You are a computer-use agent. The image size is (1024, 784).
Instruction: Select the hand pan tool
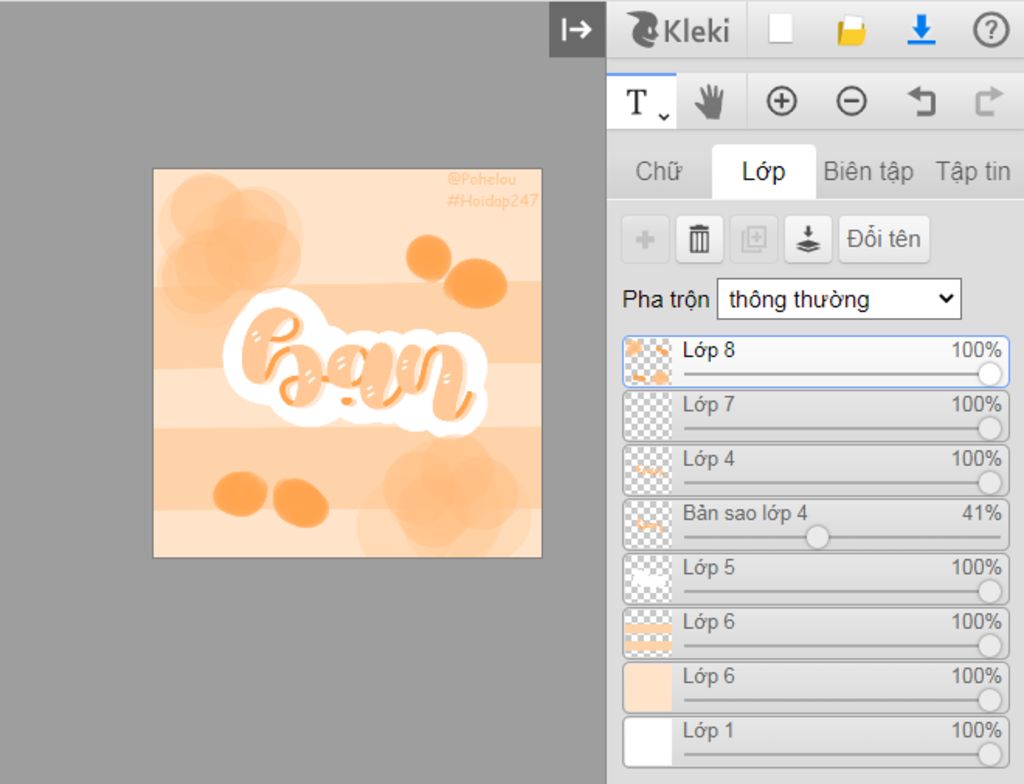710,101
